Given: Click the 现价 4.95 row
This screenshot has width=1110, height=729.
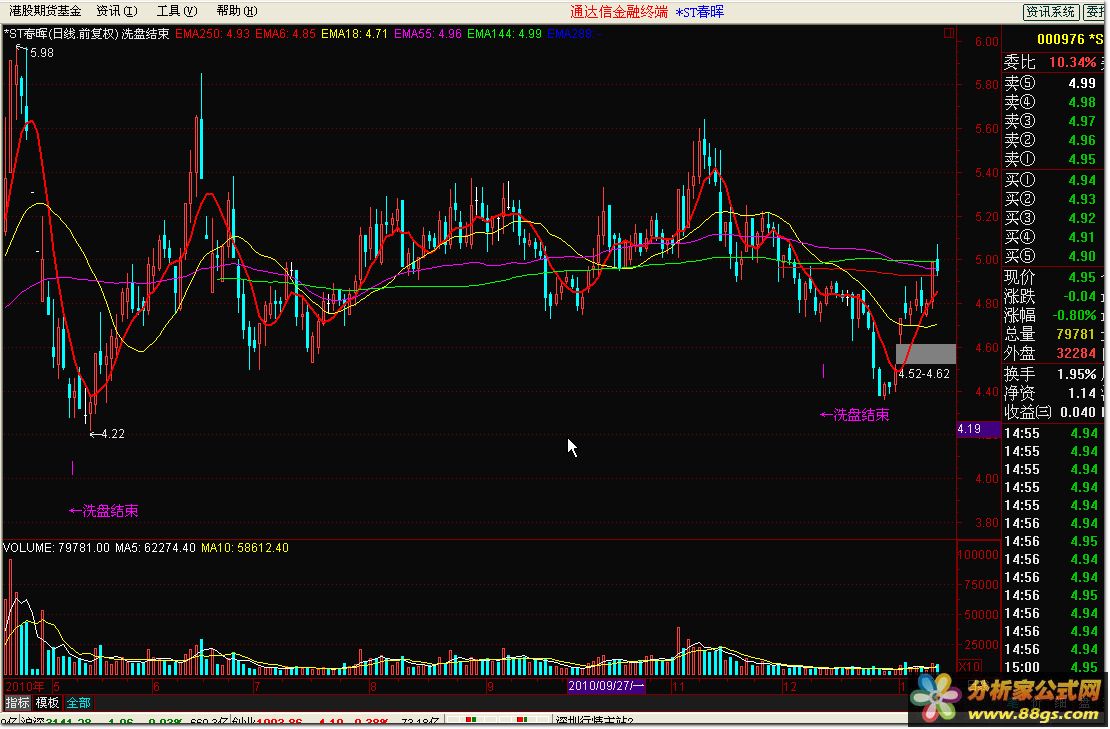Looking at the screenshot, I should (x=1053, y=277).
